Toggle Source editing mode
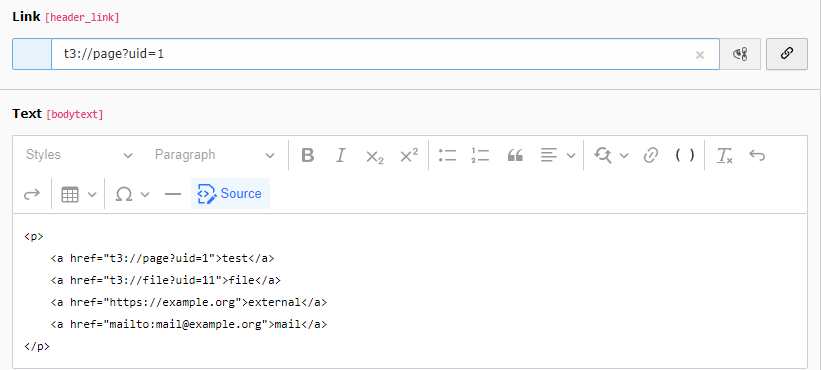This screenshot has height=370, width=821. (230, 194)
